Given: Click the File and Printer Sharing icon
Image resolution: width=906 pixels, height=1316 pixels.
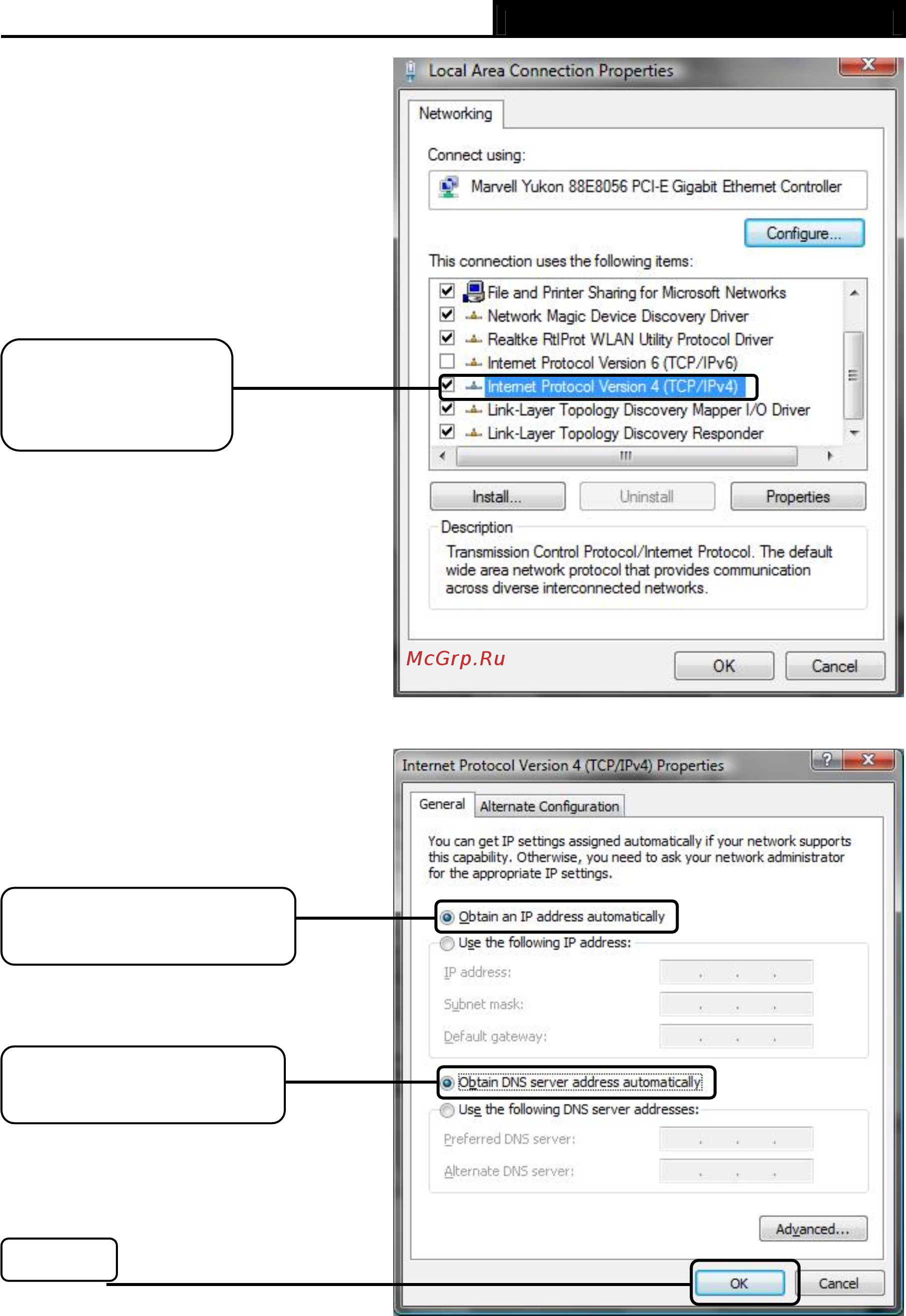Looking at the screenshot, I should 473,292.
